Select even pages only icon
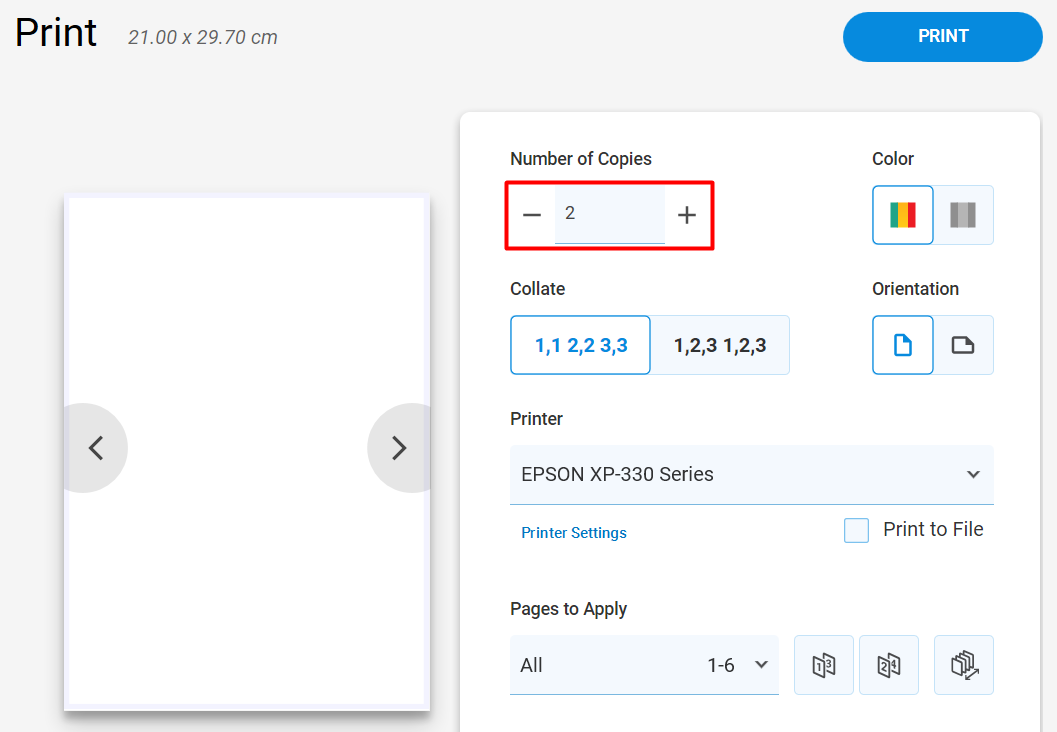The height and width of the screenshot is (732, 1057). pos(888,665)
